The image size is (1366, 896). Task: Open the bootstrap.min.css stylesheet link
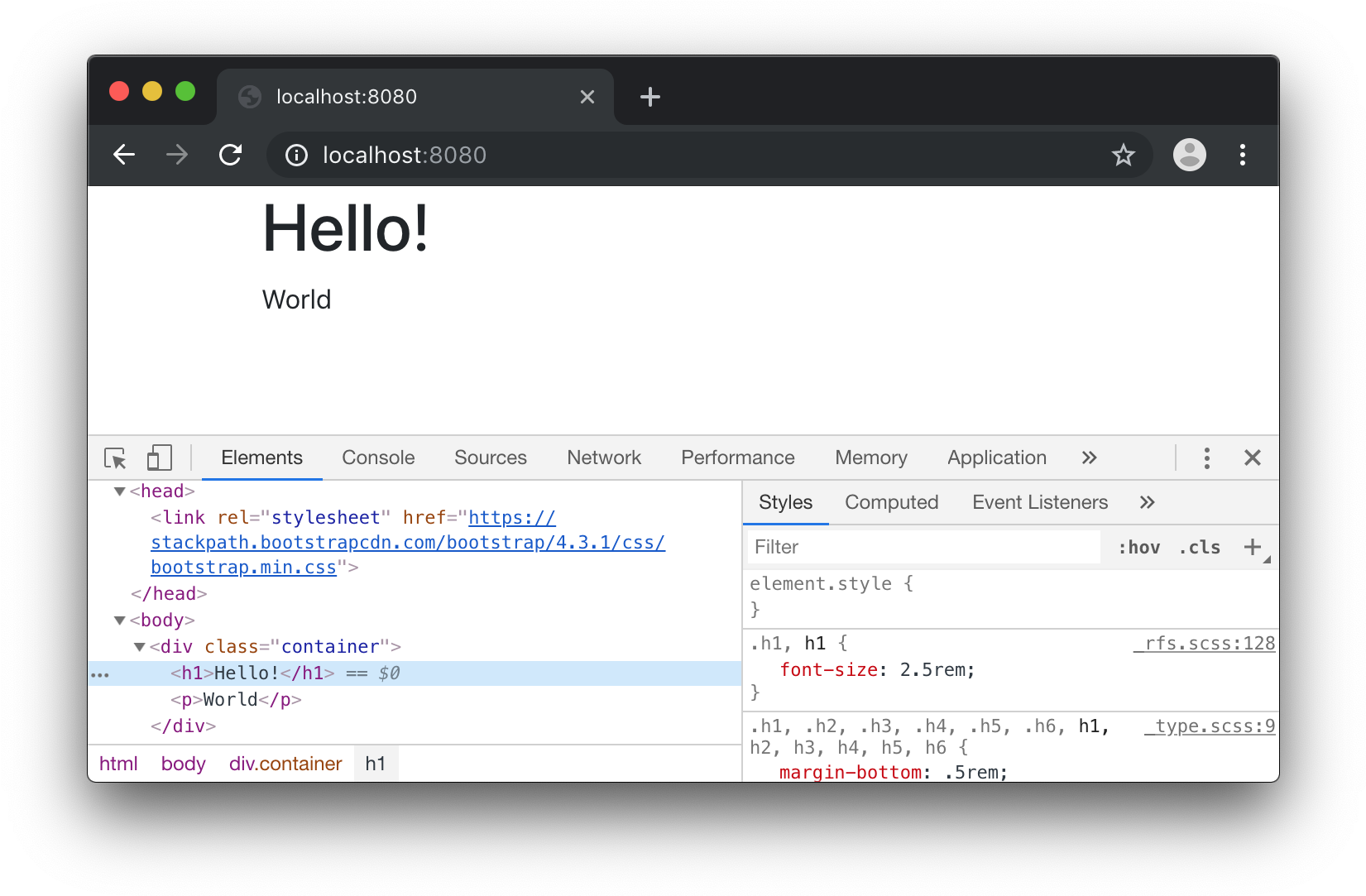click(x=408, y=543)
